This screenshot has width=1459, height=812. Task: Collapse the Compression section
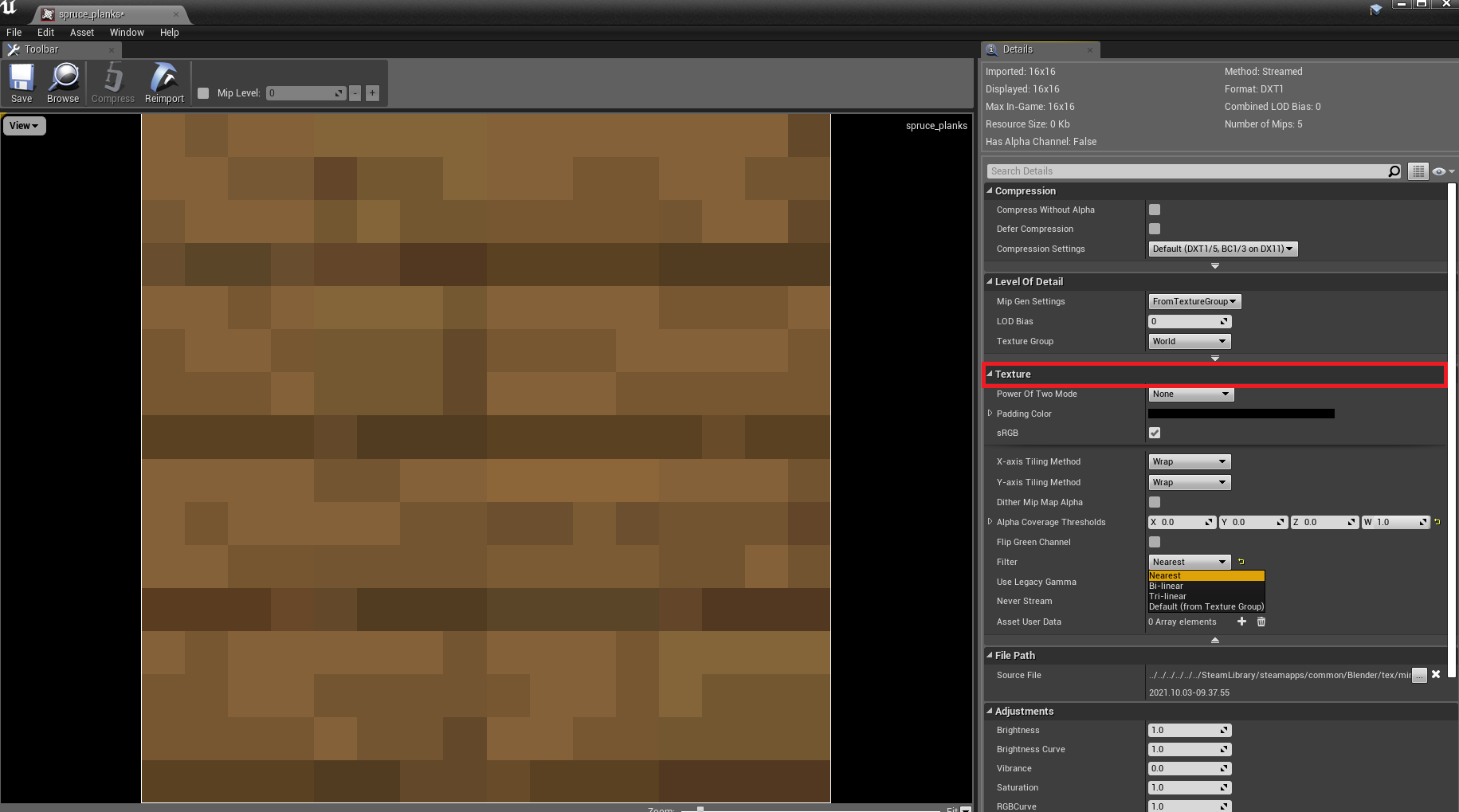coord(990,190)
